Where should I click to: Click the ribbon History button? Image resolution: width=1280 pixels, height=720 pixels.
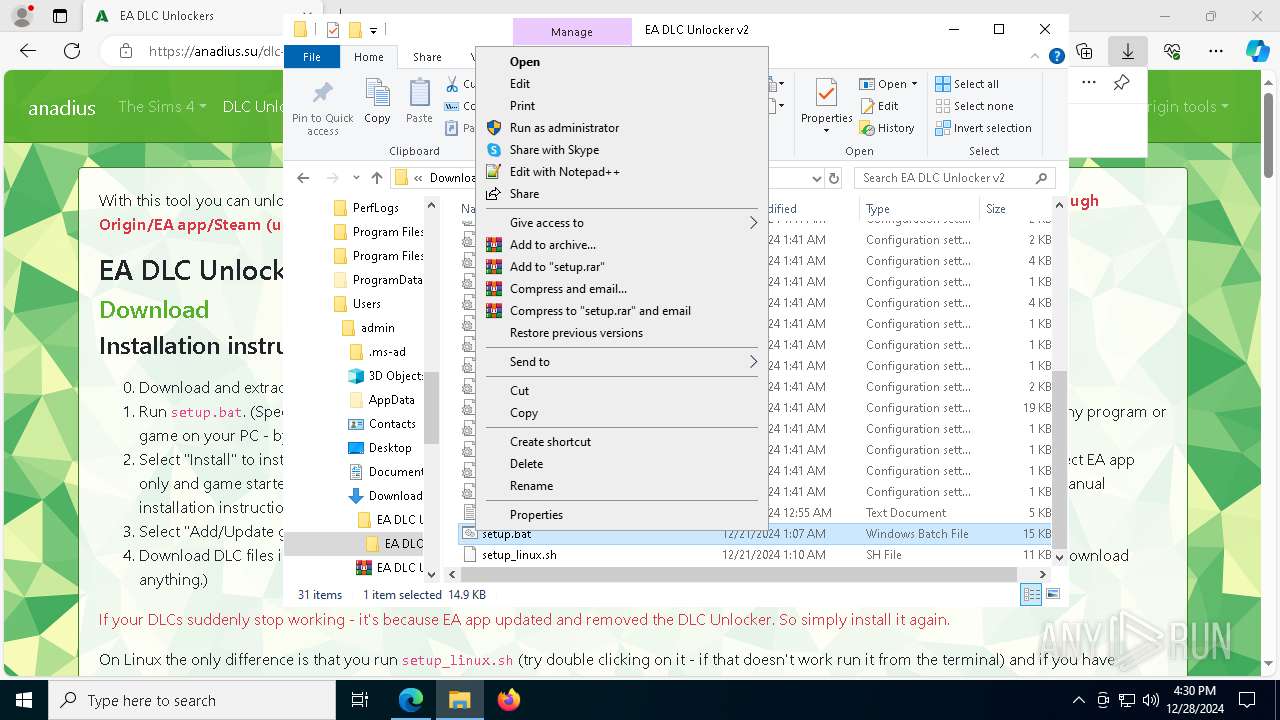tap(887, 128)
